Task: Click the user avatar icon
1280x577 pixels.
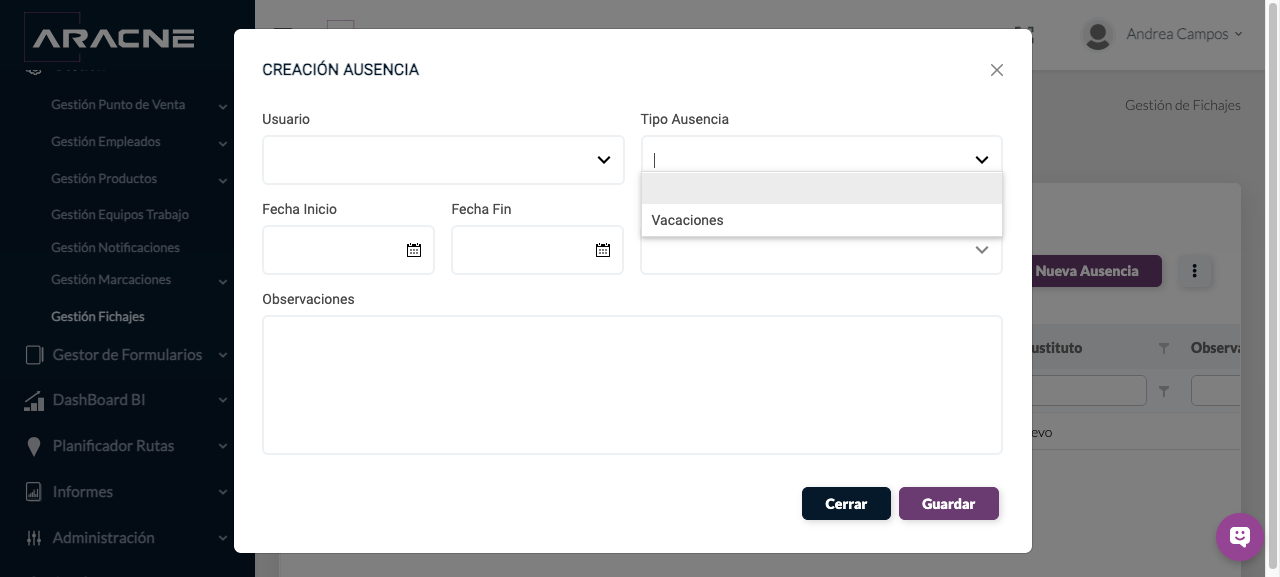Action: pyautogui.click(x=1098, y=35)
